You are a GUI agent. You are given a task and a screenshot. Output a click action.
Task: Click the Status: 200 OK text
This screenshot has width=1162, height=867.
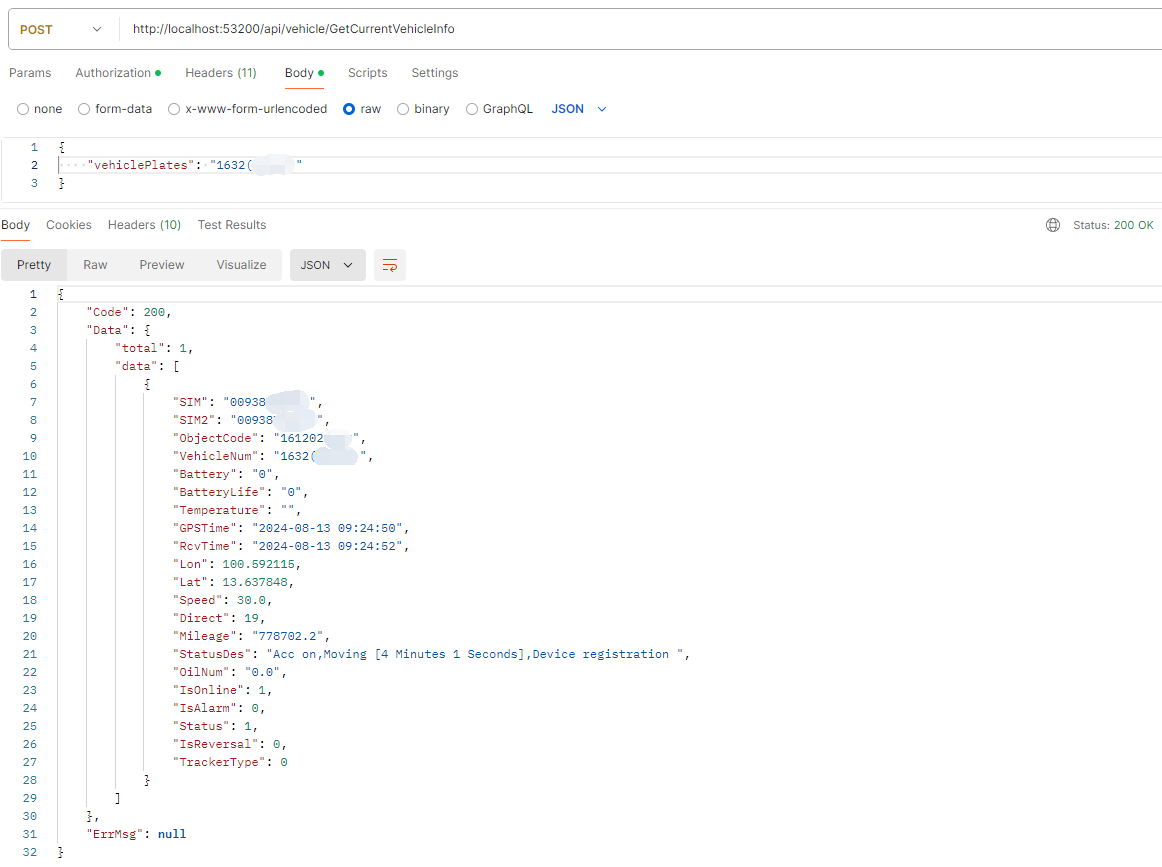[x=1113, y=225]
